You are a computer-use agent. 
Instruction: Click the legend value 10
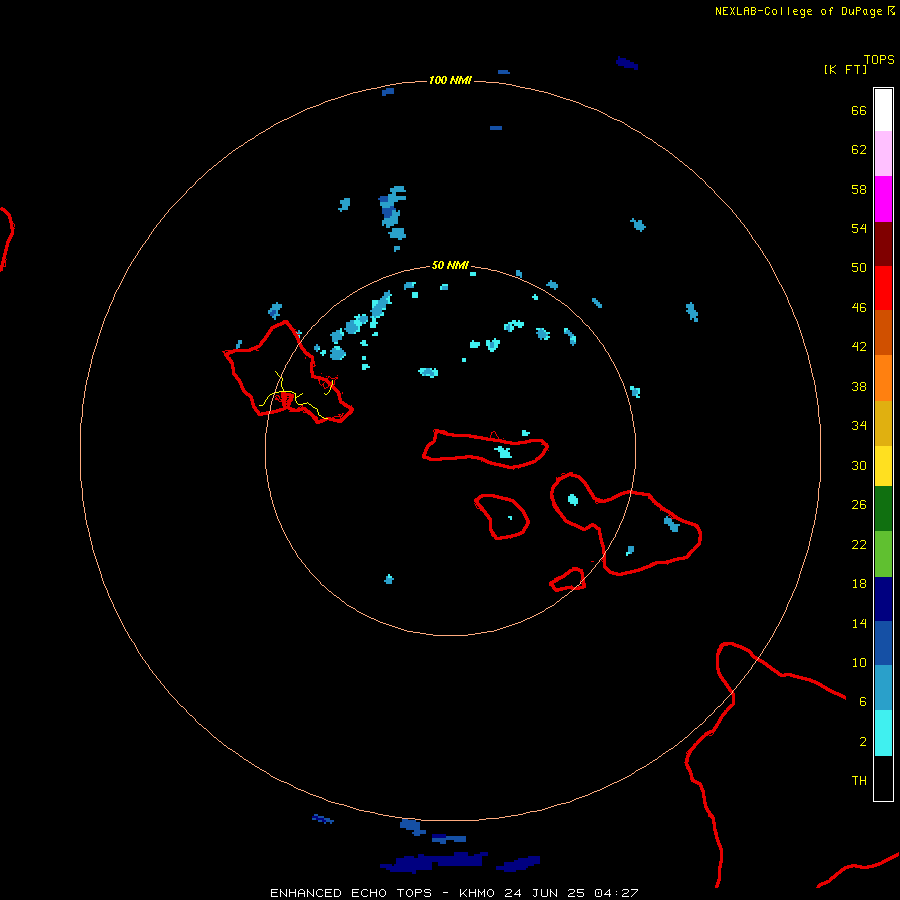click(x=859, y=662)
